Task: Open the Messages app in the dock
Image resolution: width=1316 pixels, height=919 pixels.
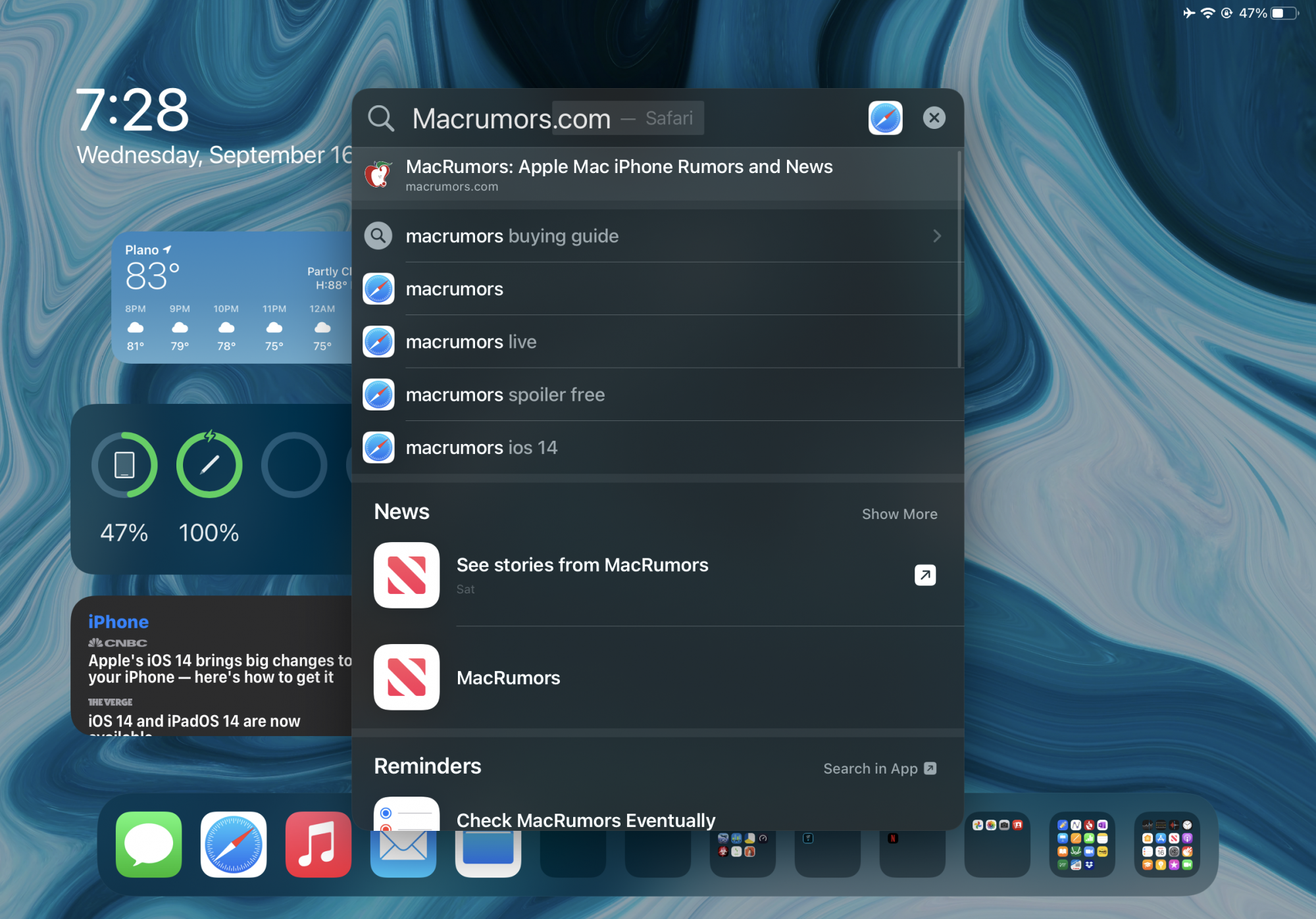Action: [149, 844]
